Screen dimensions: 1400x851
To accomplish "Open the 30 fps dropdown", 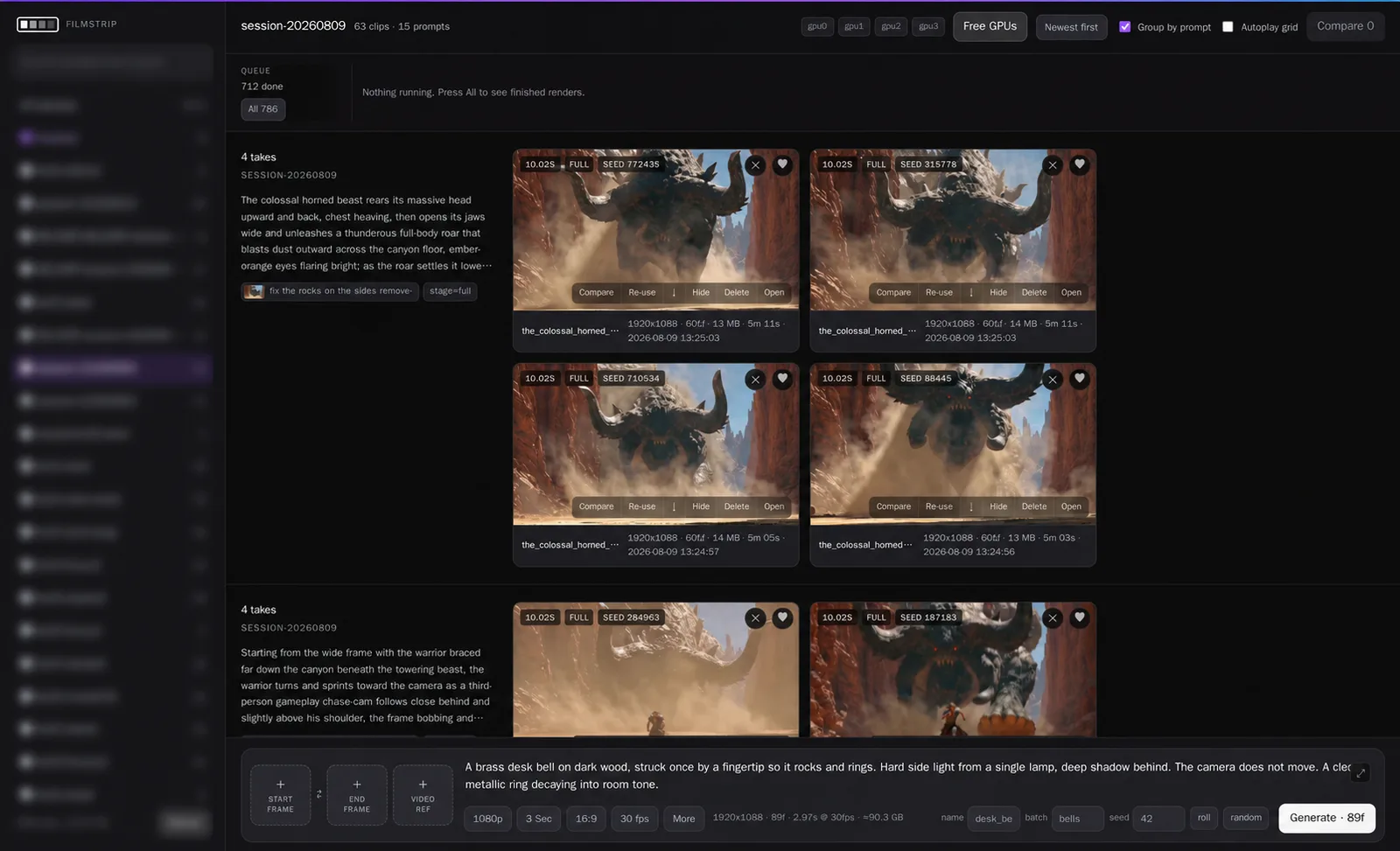I will click(634, 819).
